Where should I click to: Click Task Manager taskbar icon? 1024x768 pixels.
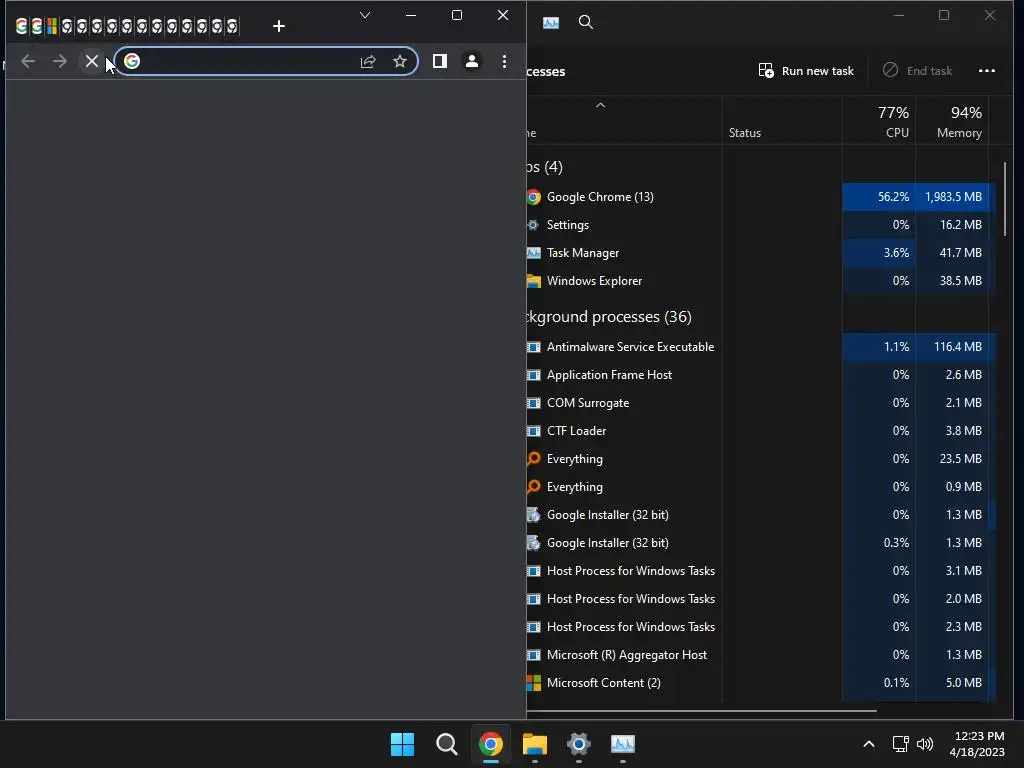coord(622,744)
